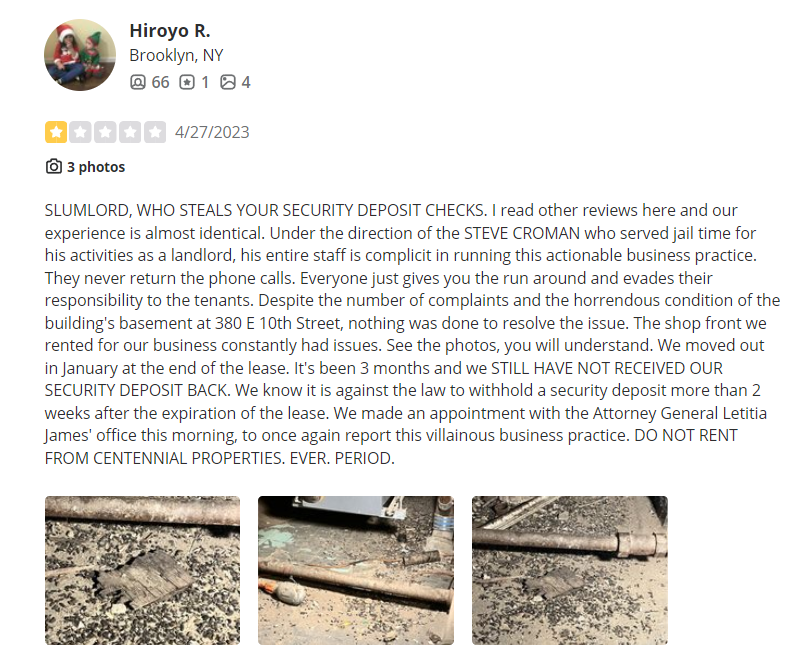802x661 pixels.
Task: Click the fourth empty rating star
Action: [x=130, y=132]
